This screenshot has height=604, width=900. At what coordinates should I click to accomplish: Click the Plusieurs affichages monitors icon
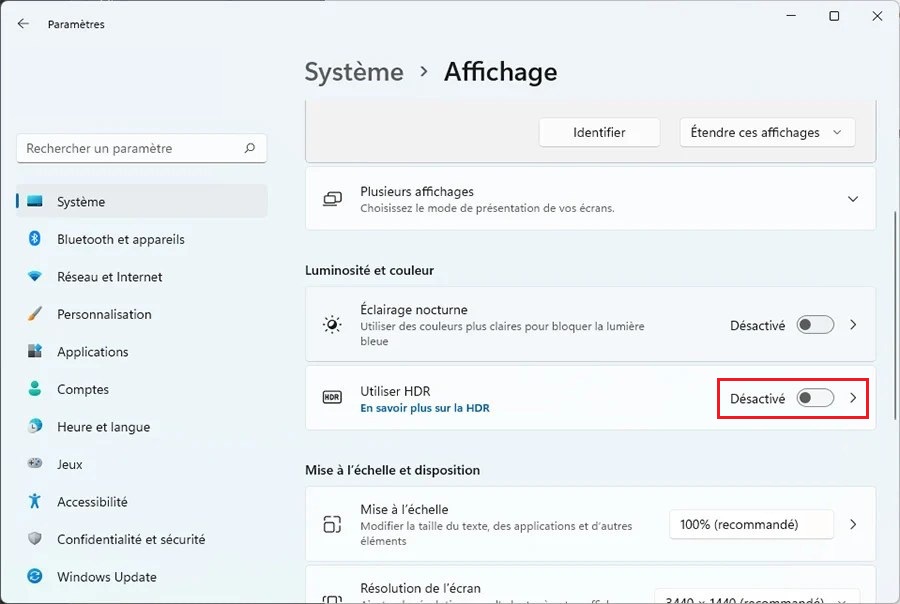tap(332, 199)
